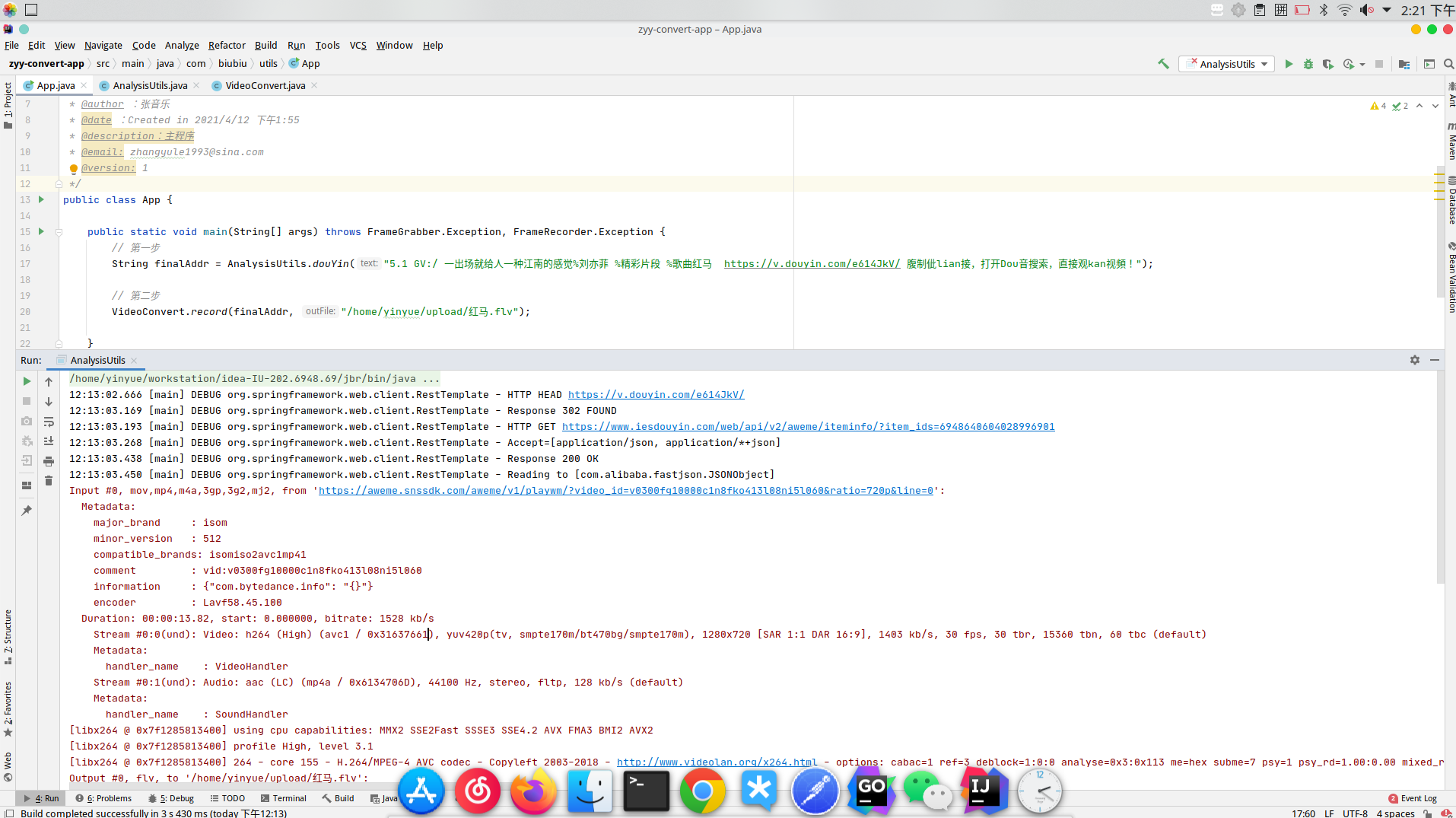Rerun AnalysisUtils in the Run panel
Viewport: 1456px width, 818px height.
(x=27, y=381)
